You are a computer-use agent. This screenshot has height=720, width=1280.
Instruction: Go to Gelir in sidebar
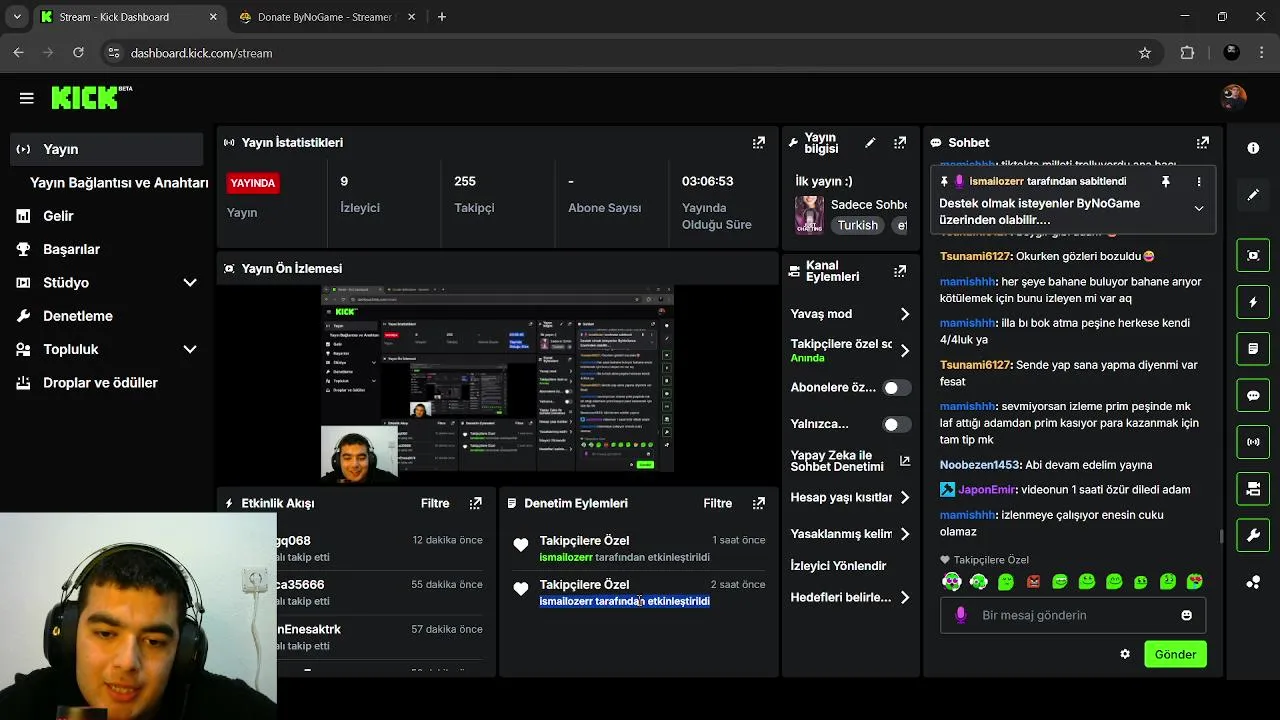point(58,216)
